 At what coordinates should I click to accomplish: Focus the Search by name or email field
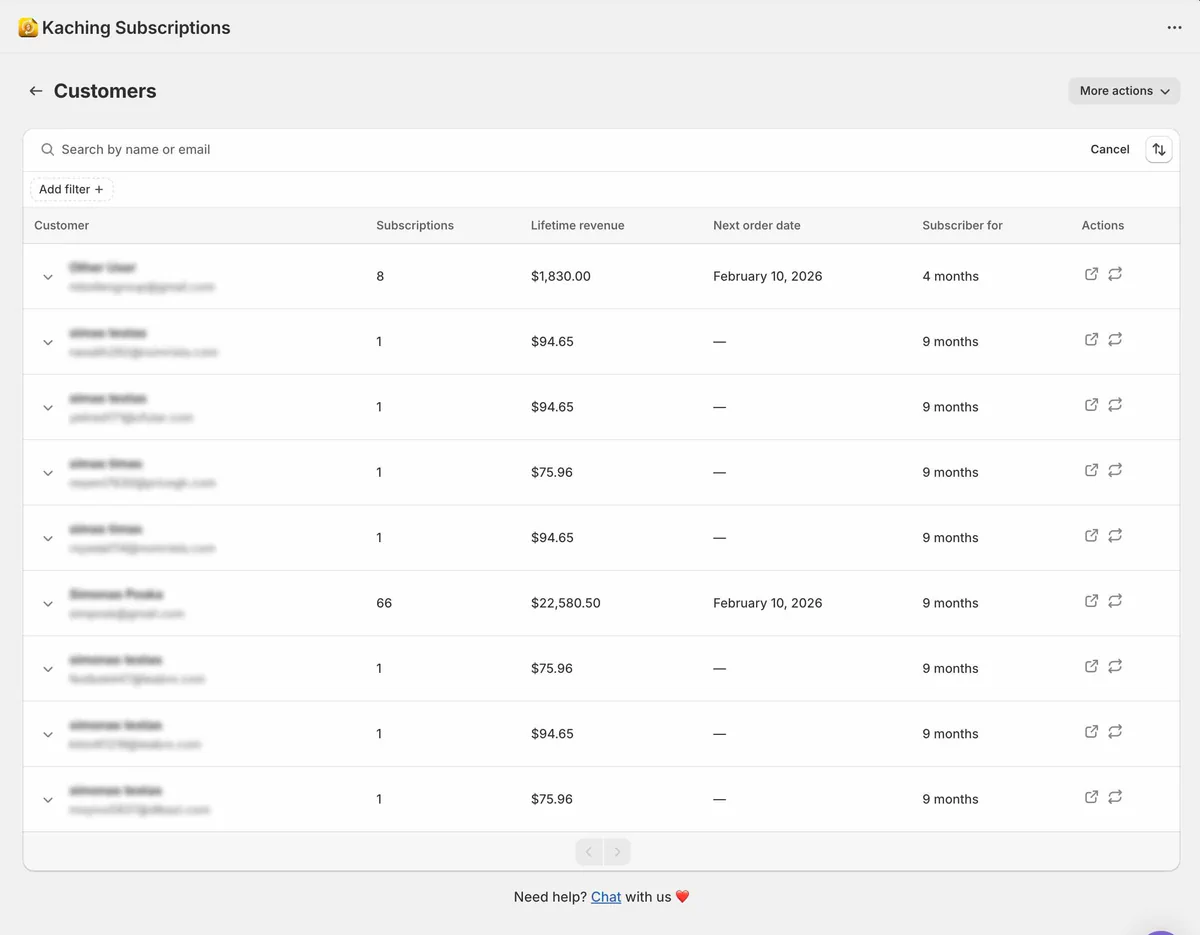tap(560, 149)
